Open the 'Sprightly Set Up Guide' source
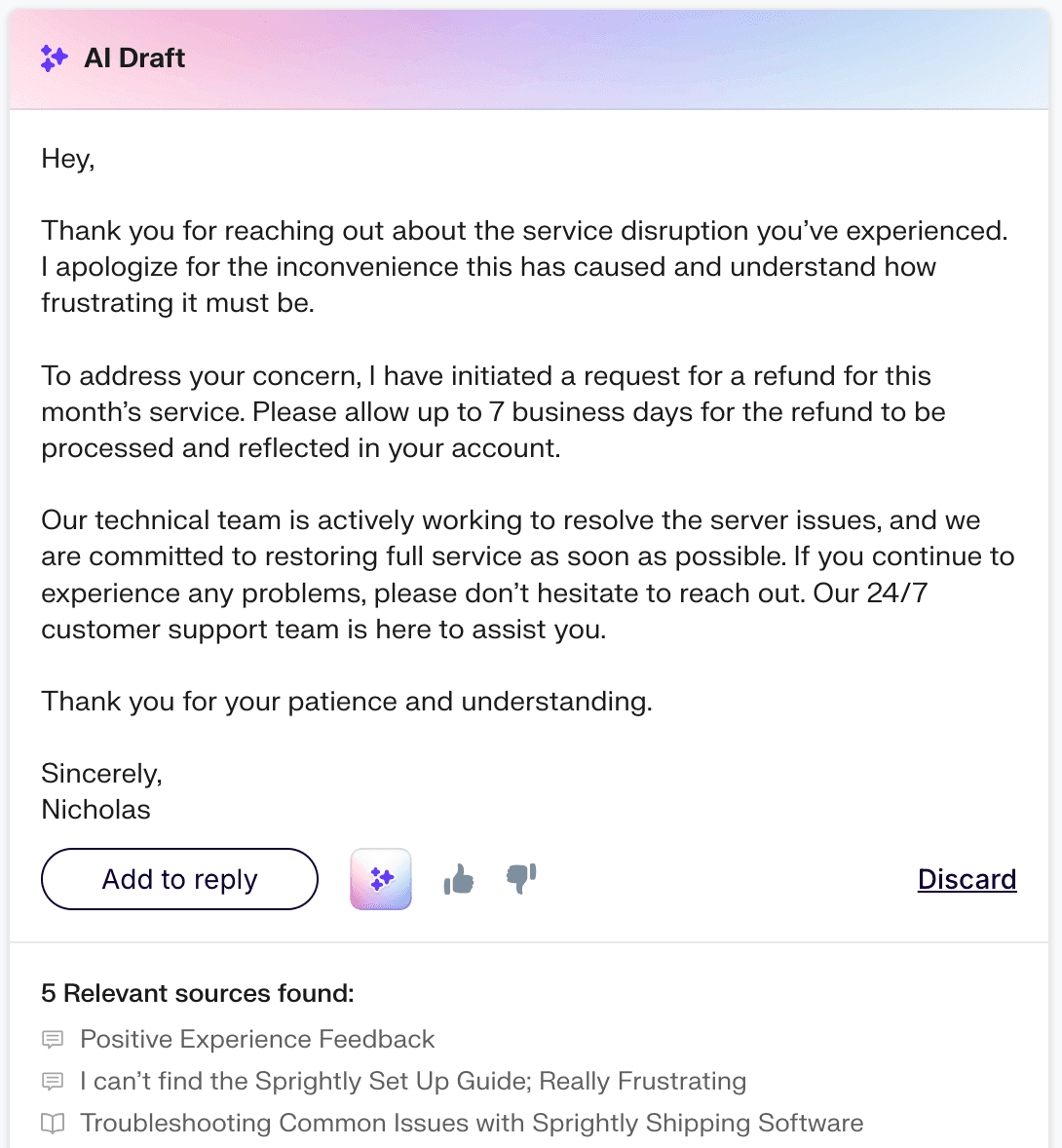This screenshot has height=1148, width=1062. (413, 1081)
